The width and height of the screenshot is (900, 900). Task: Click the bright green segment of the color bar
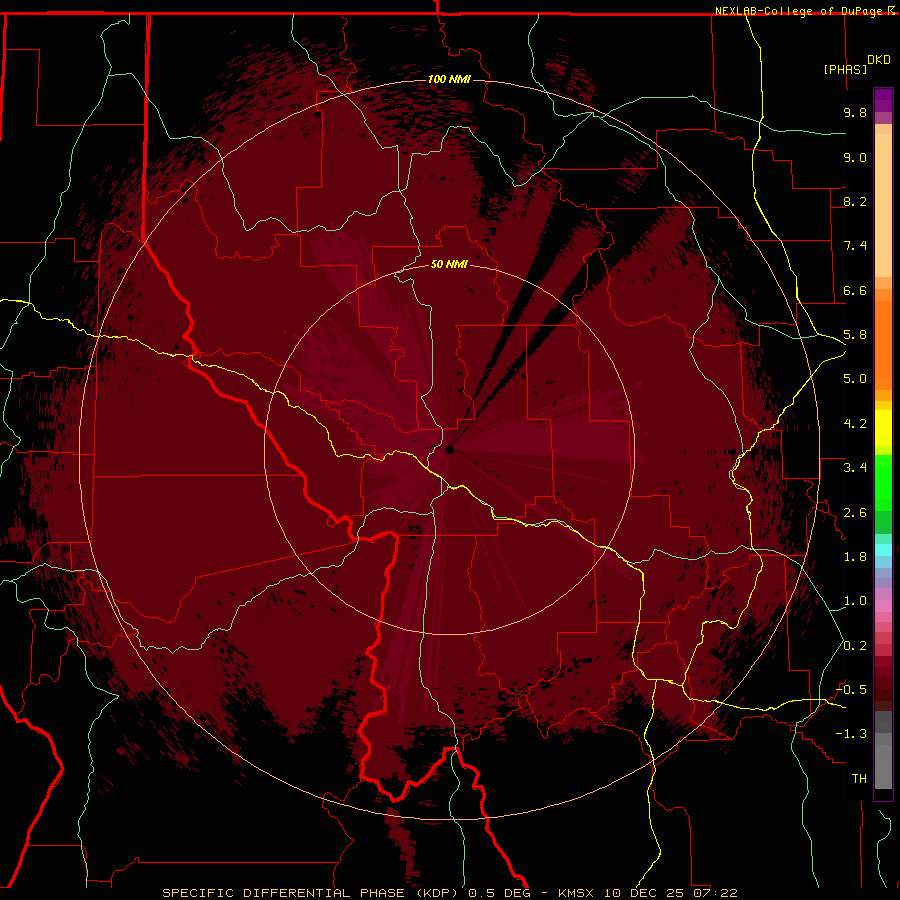pyautogui.click(x=883, y=482)
